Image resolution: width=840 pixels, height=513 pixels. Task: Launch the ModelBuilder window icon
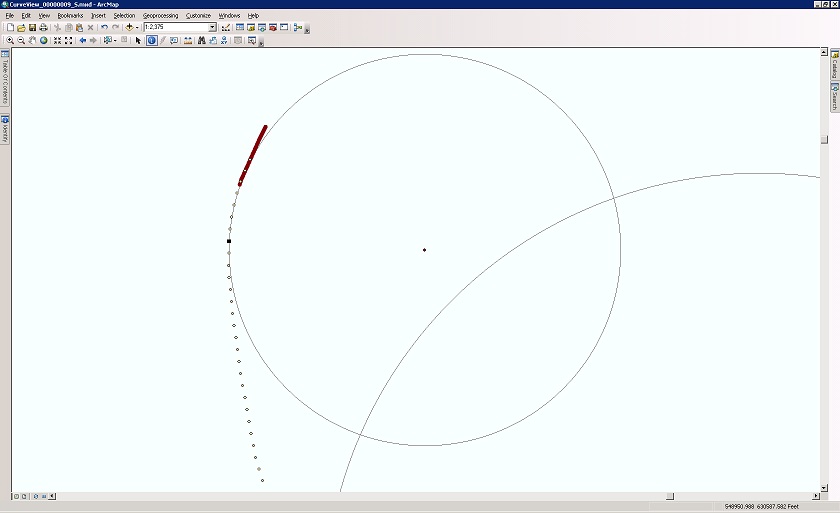(298, 27)
